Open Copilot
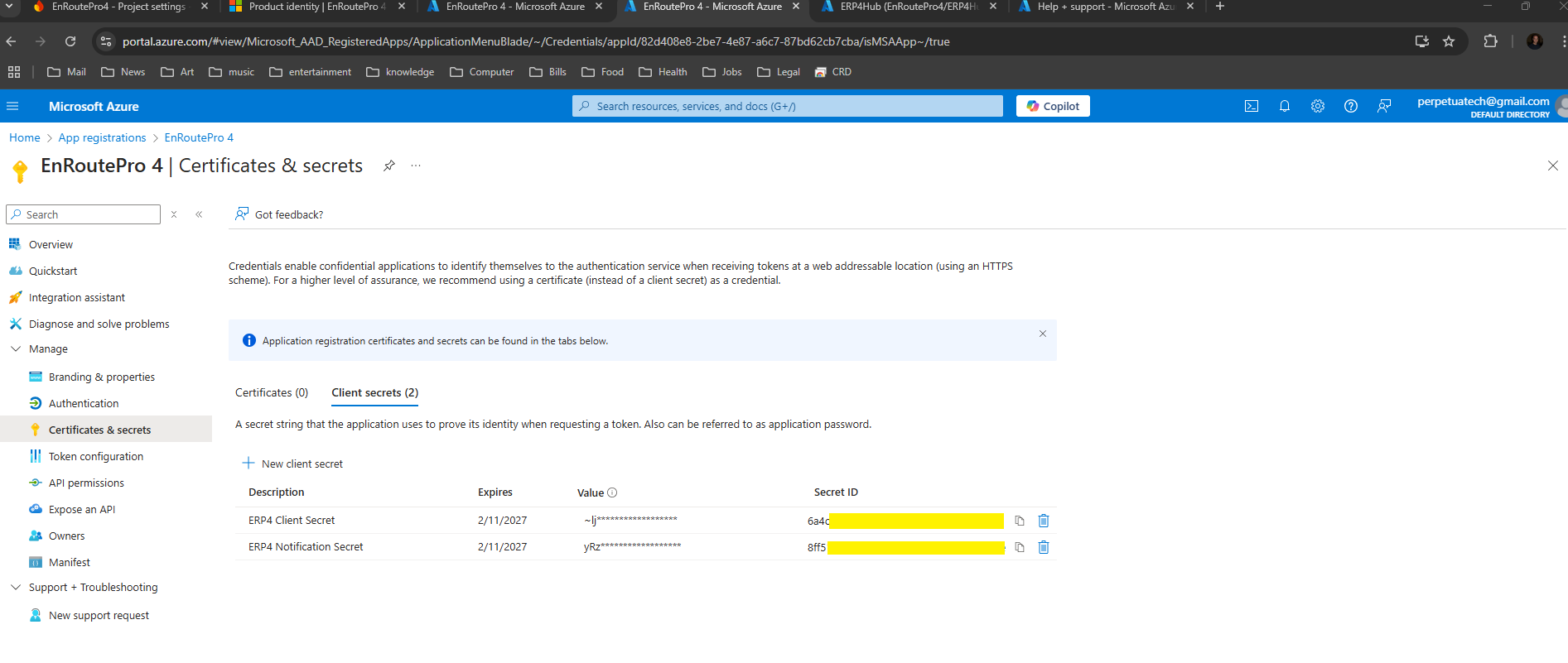The width and height of the screenshot is (1568, 663). click(1053, 106)
